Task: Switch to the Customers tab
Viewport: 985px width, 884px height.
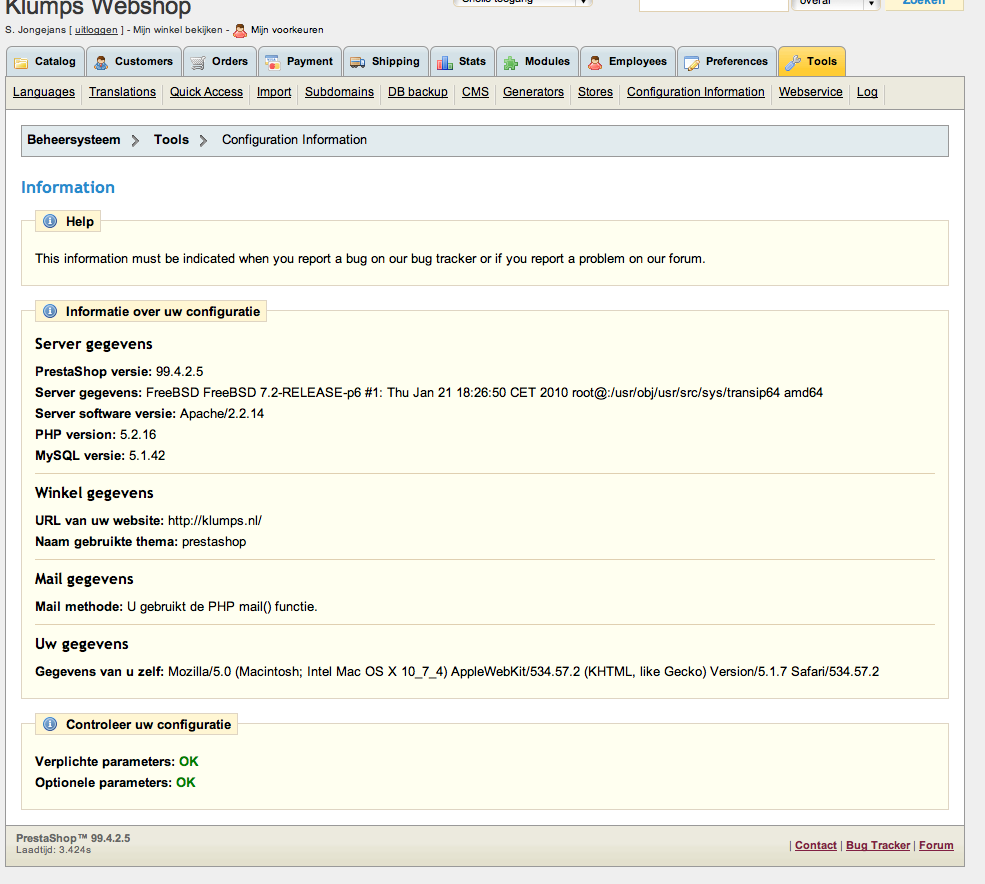Action: point(134,62)
